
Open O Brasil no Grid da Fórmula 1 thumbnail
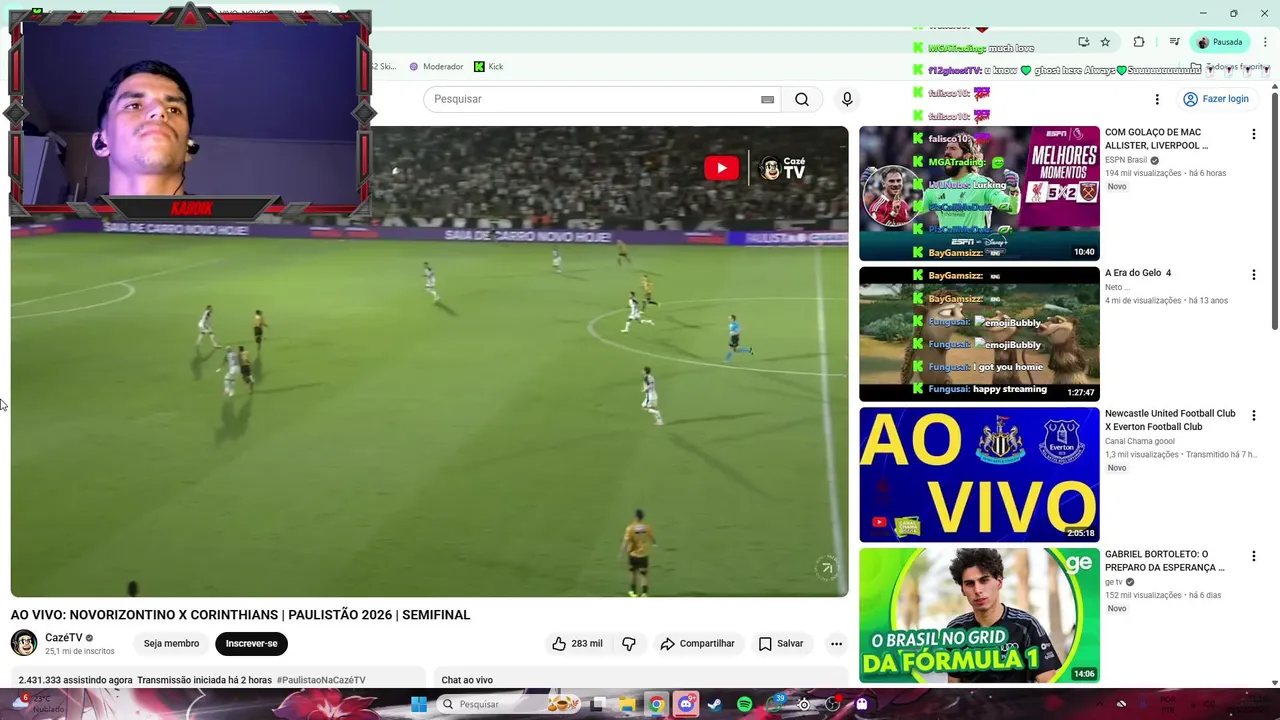[x=979, y=616]
